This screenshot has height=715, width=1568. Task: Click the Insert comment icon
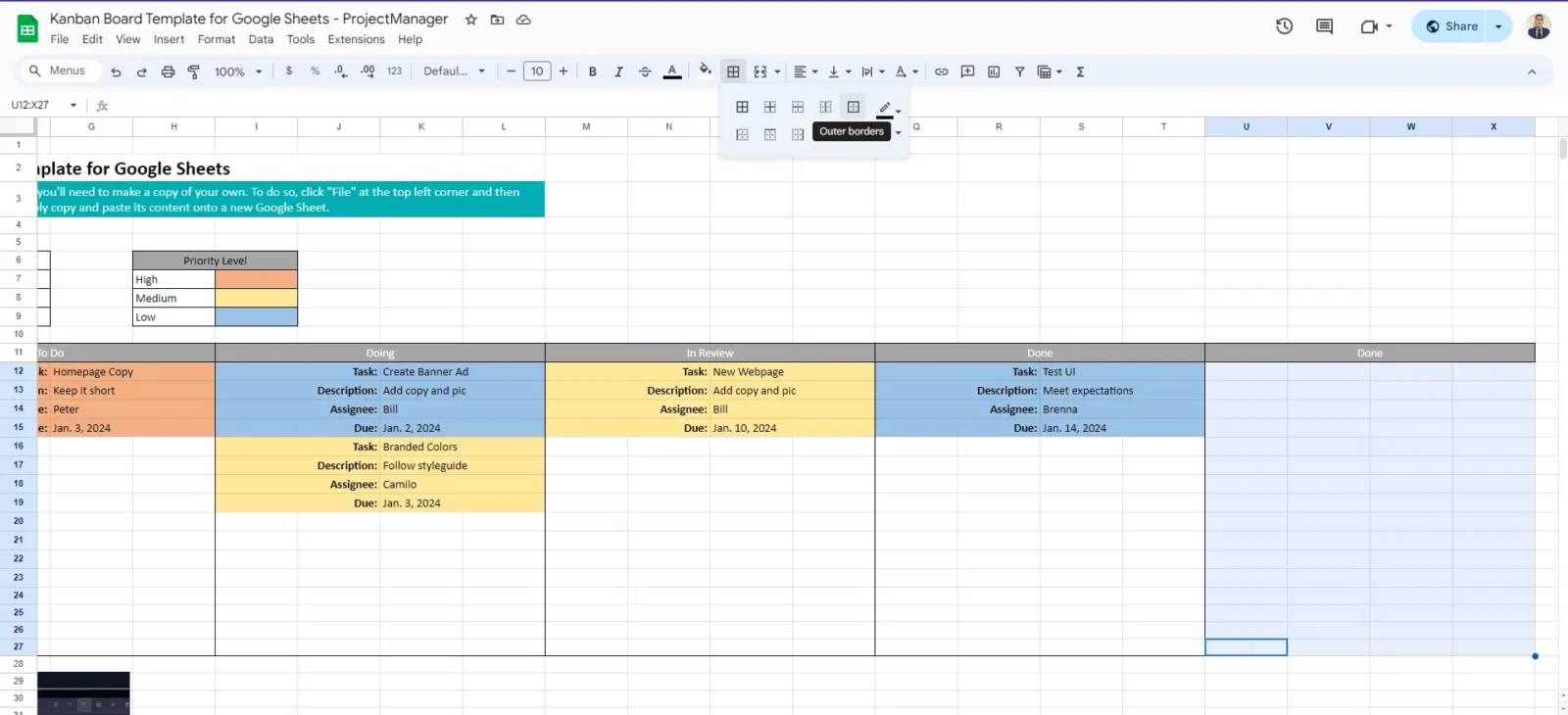click(968, 71)
